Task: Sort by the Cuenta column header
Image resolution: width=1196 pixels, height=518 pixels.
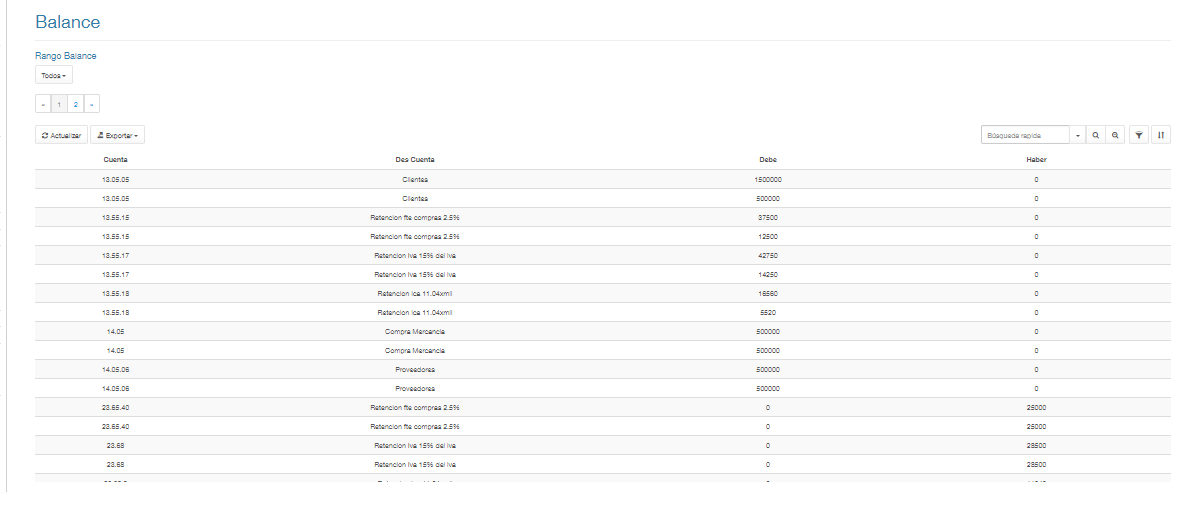Action: (x=115, y=159)
